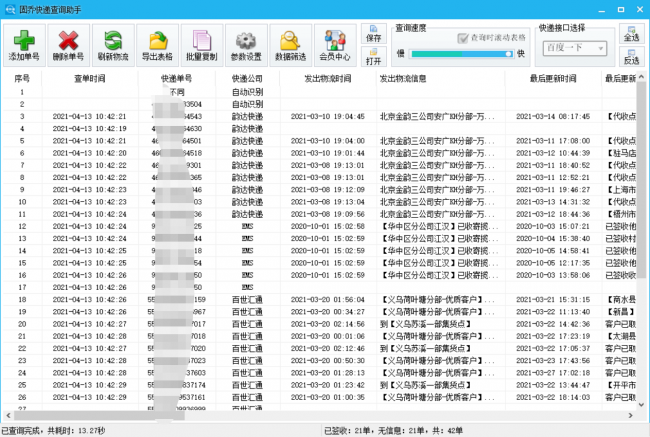Open 参数设置 gear settings

click(246, 45)
